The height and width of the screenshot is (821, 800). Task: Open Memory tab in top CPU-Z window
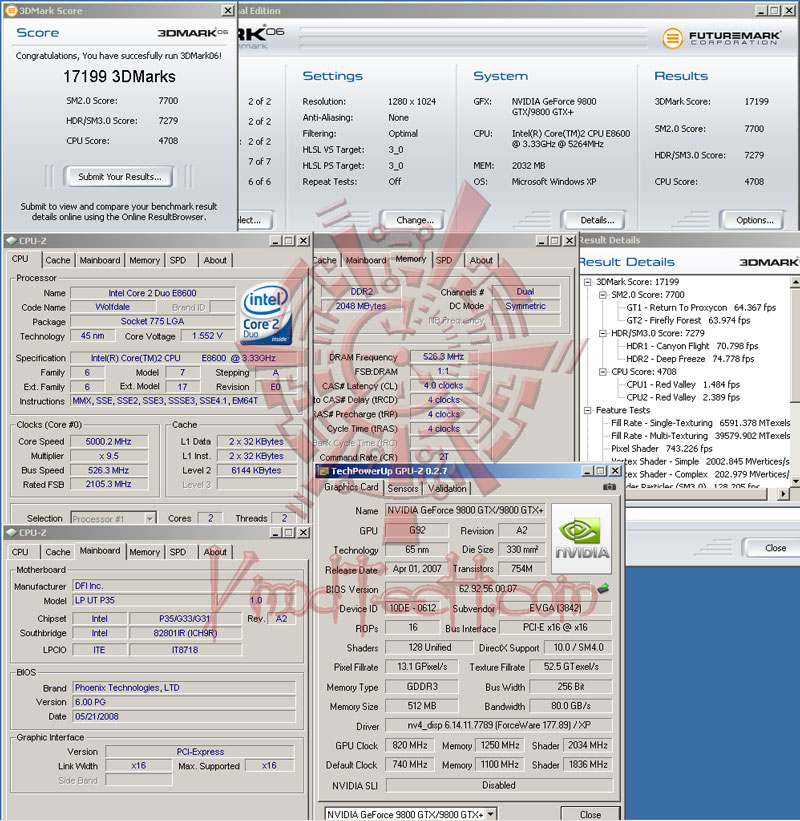pyautogui.click(x=145, y=260)
